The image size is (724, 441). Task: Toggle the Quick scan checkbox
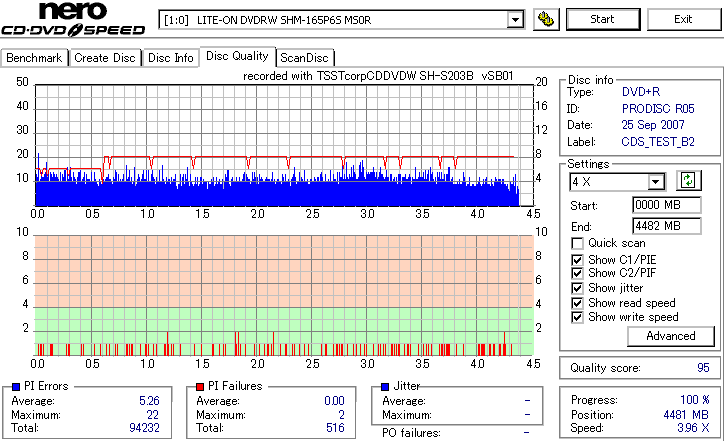click(577, 243)
